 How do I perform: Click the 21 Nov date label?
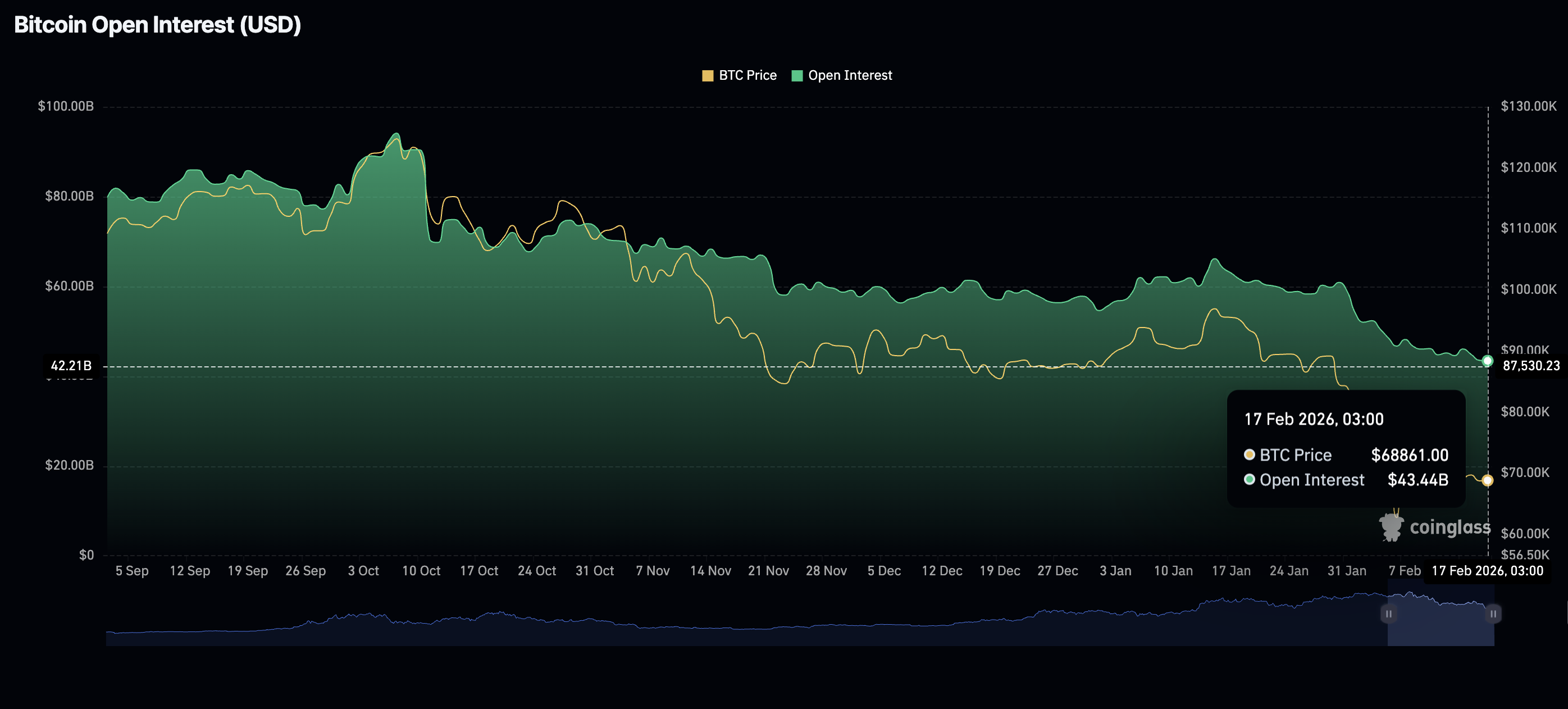pos(768,571)
